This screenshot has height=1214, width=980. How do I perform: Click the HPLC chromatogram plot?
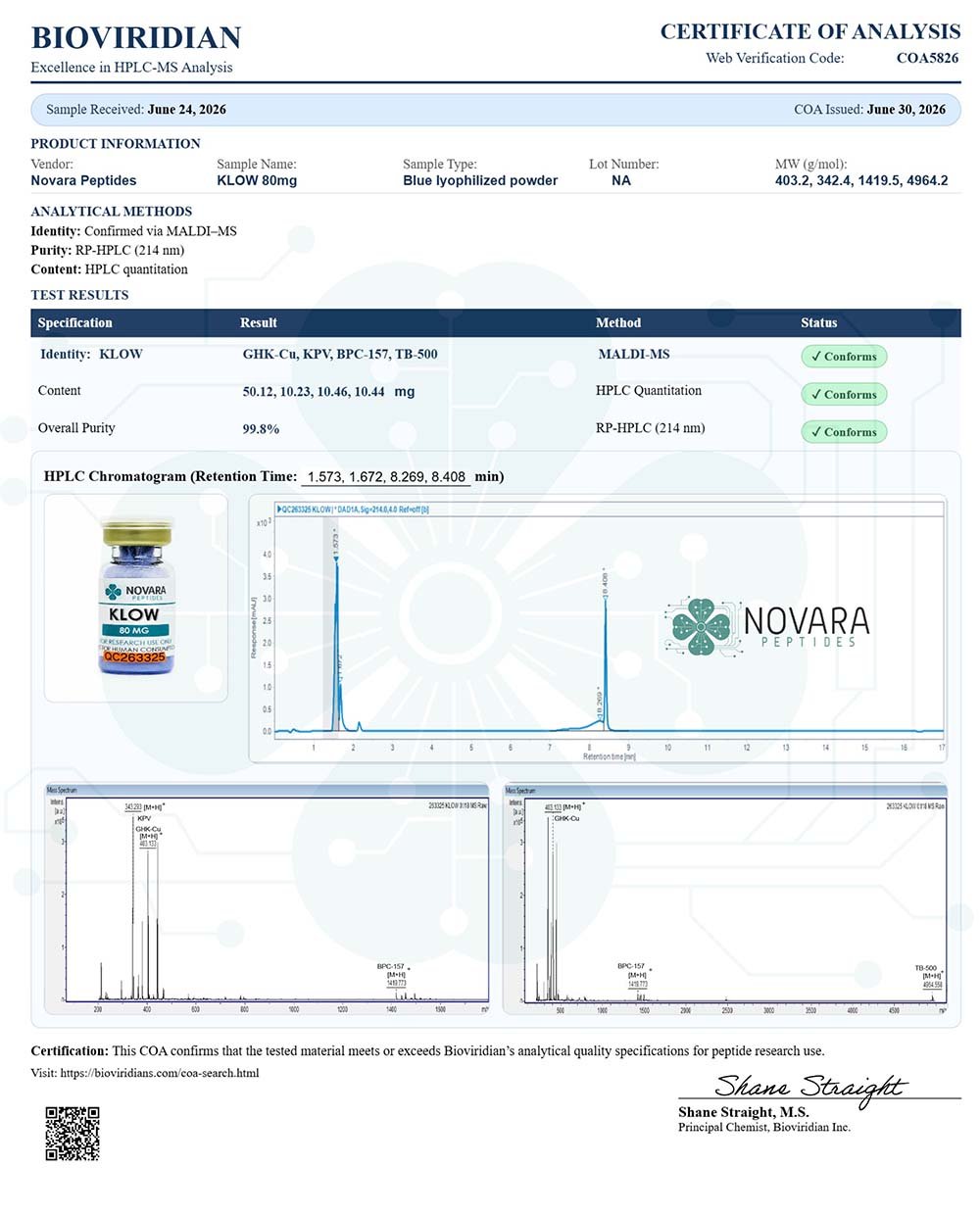point(599,628)
